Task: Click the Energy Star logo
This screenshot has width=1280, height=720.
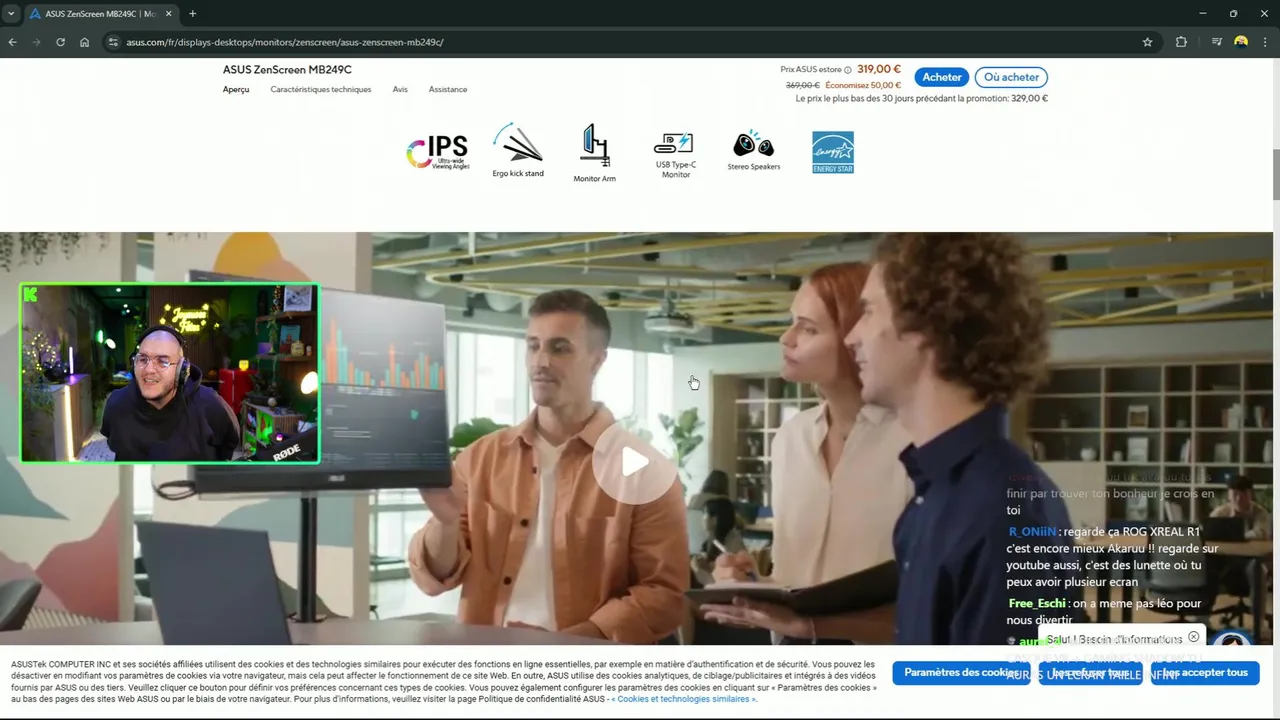Action: (833, 152)
